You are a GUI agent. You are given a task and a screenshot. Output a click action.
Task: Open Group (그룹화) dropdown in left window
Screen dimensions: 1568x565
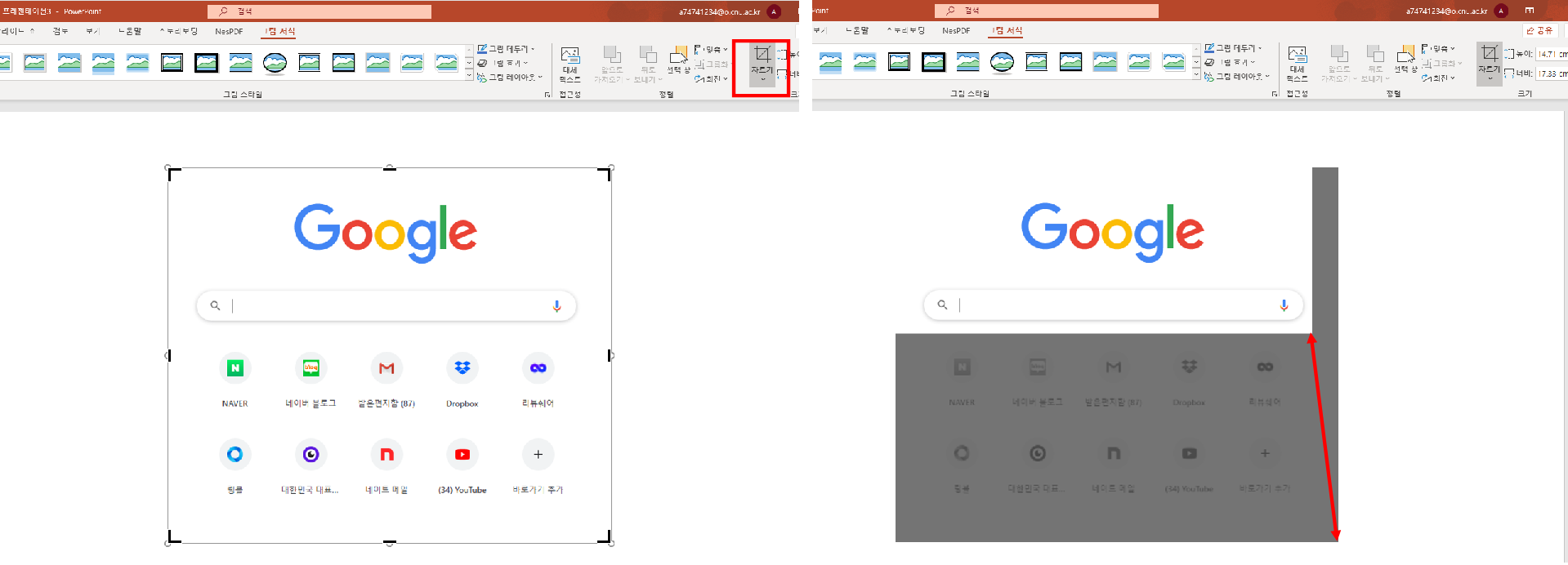711,64
